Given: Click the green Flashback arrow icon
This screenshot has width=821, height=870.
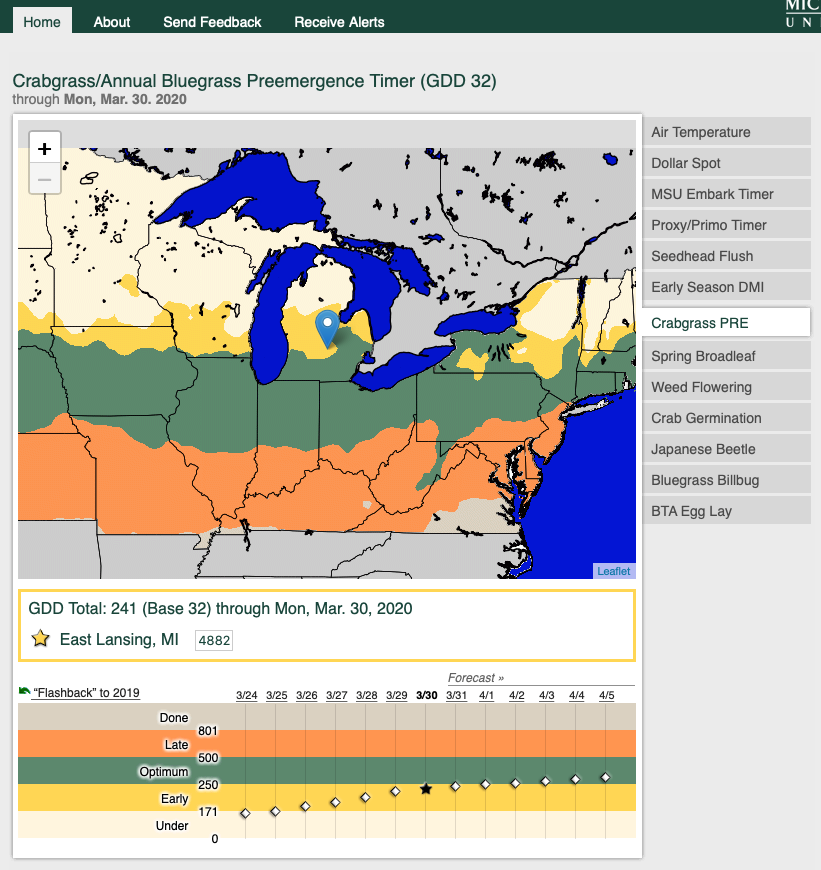Looking at the screenshot, I should coord(25,692).
